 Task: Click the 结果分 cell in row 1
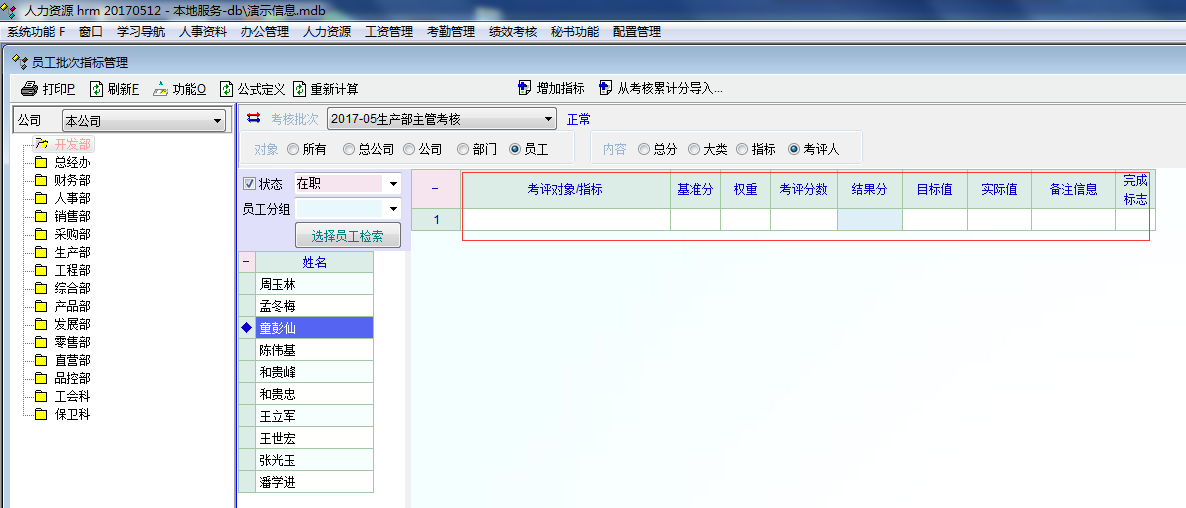click(x=869, y=219)
